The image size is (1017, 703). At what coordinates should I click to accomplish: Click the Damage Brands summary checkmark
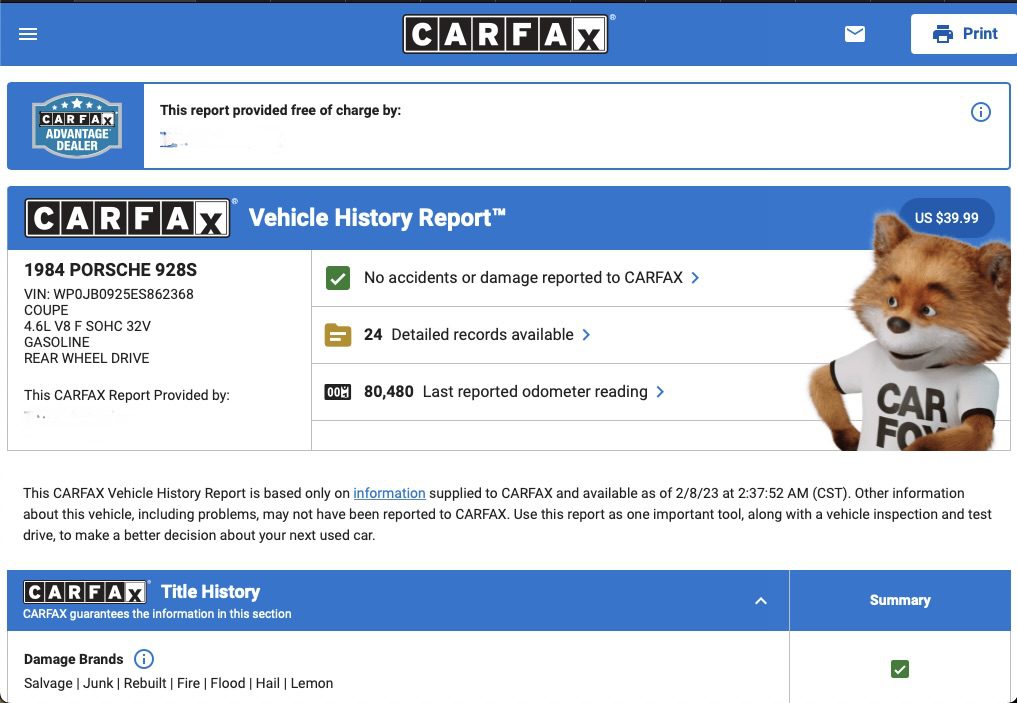(x=900, y=669)
